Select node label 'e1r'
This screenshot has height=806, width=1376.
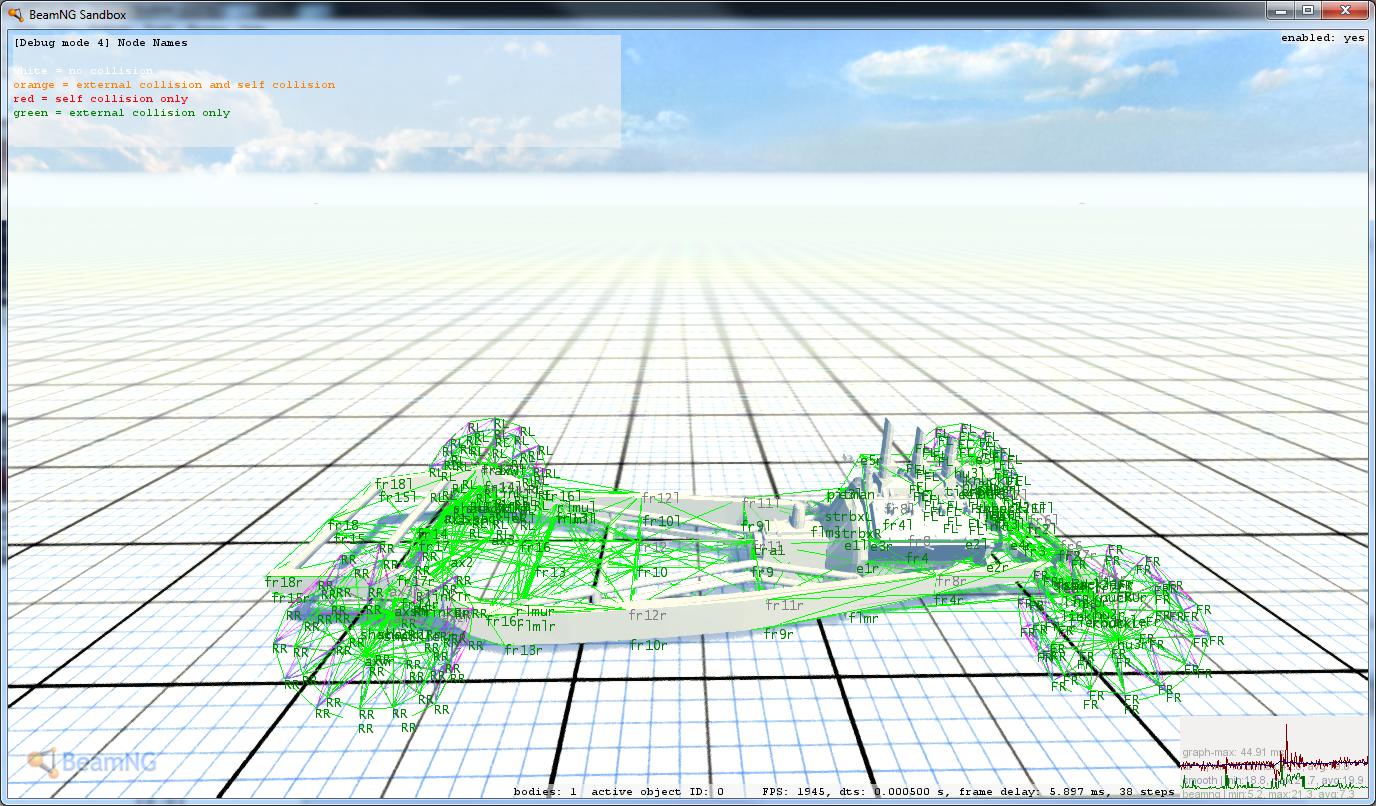click(x=867, y=568)
